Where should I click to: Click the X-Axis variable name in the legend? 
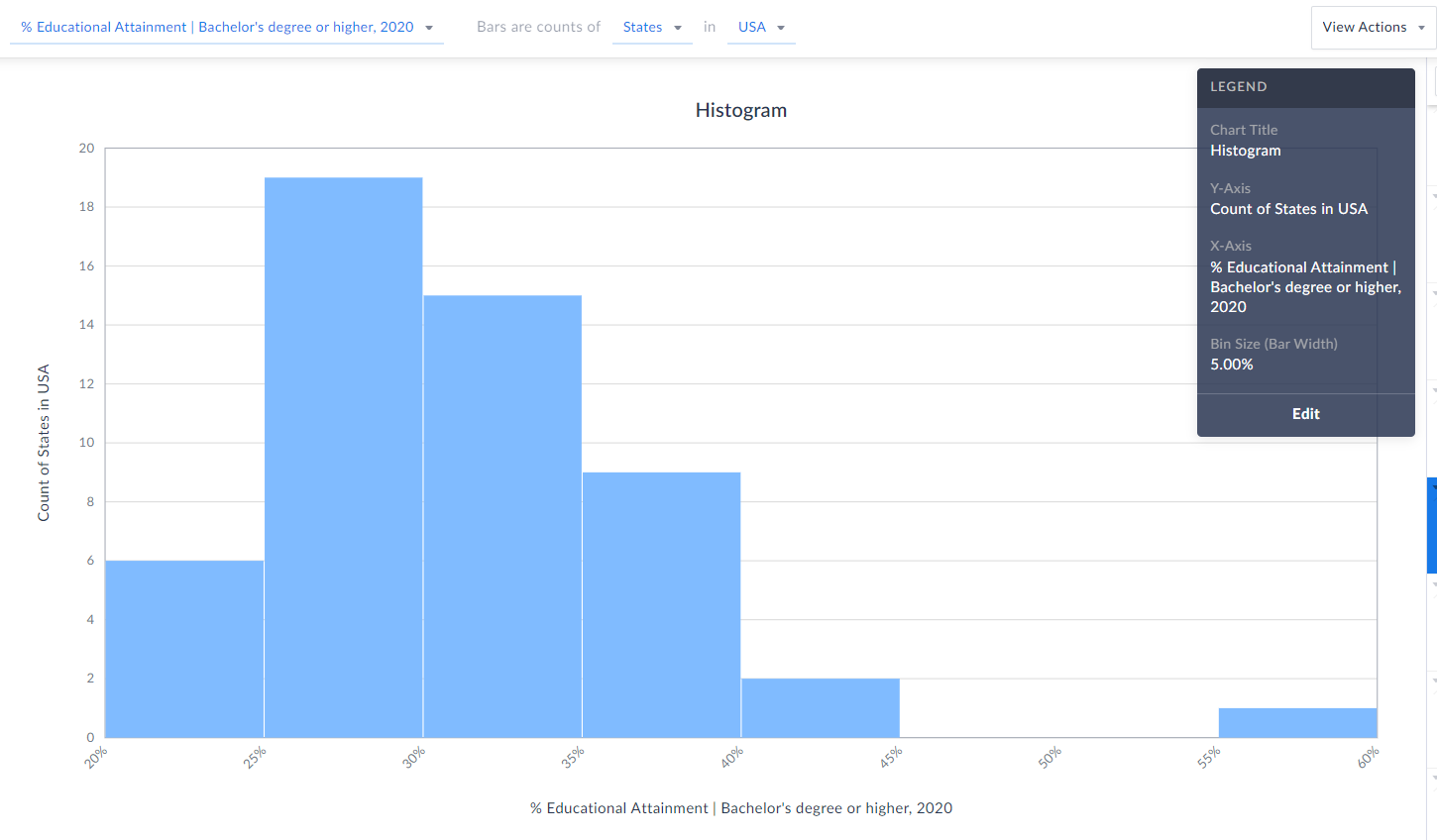[x=1305, y=287]
